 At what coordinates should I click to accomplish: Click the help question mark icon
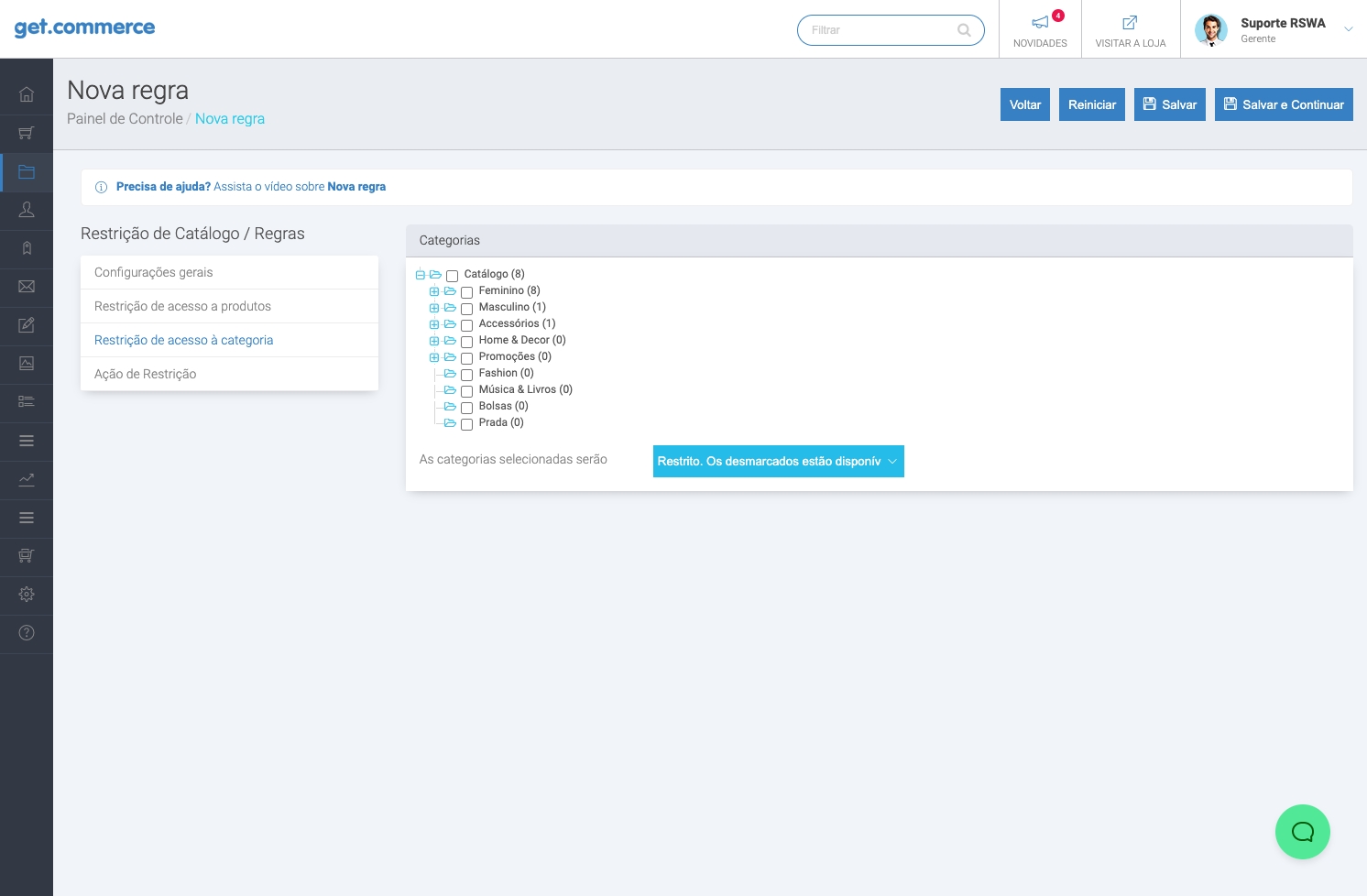(27, 633)
